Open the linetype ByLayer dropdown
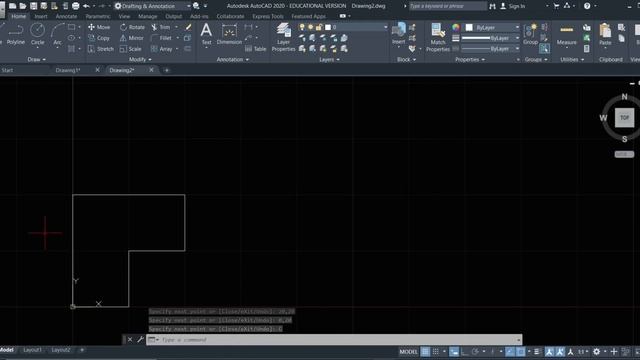 [490, 49]
